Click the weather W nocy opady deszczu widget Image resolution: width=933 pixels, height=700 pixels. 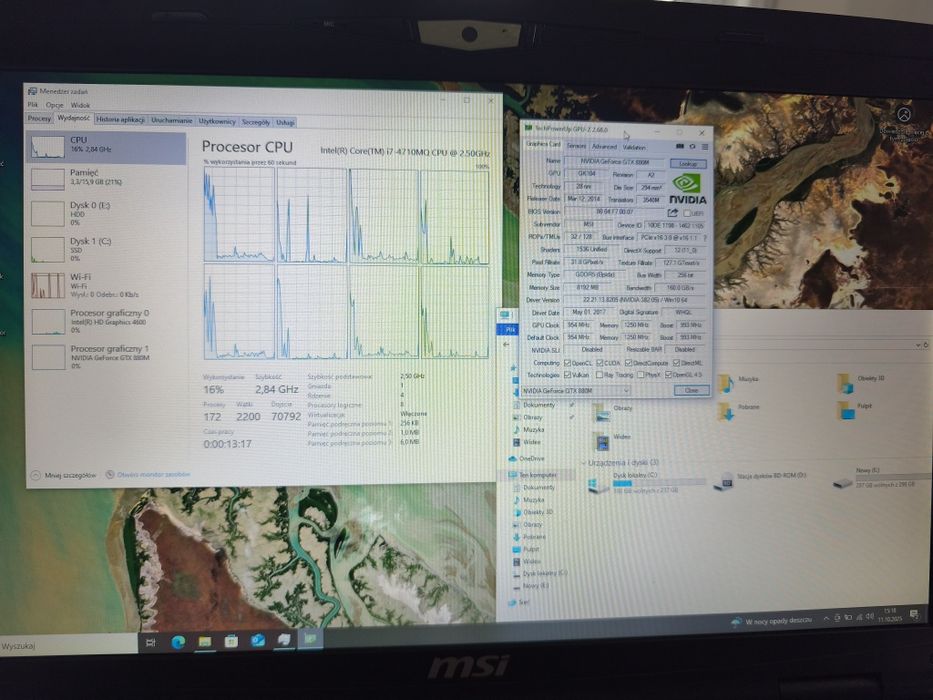click(772, 620)
